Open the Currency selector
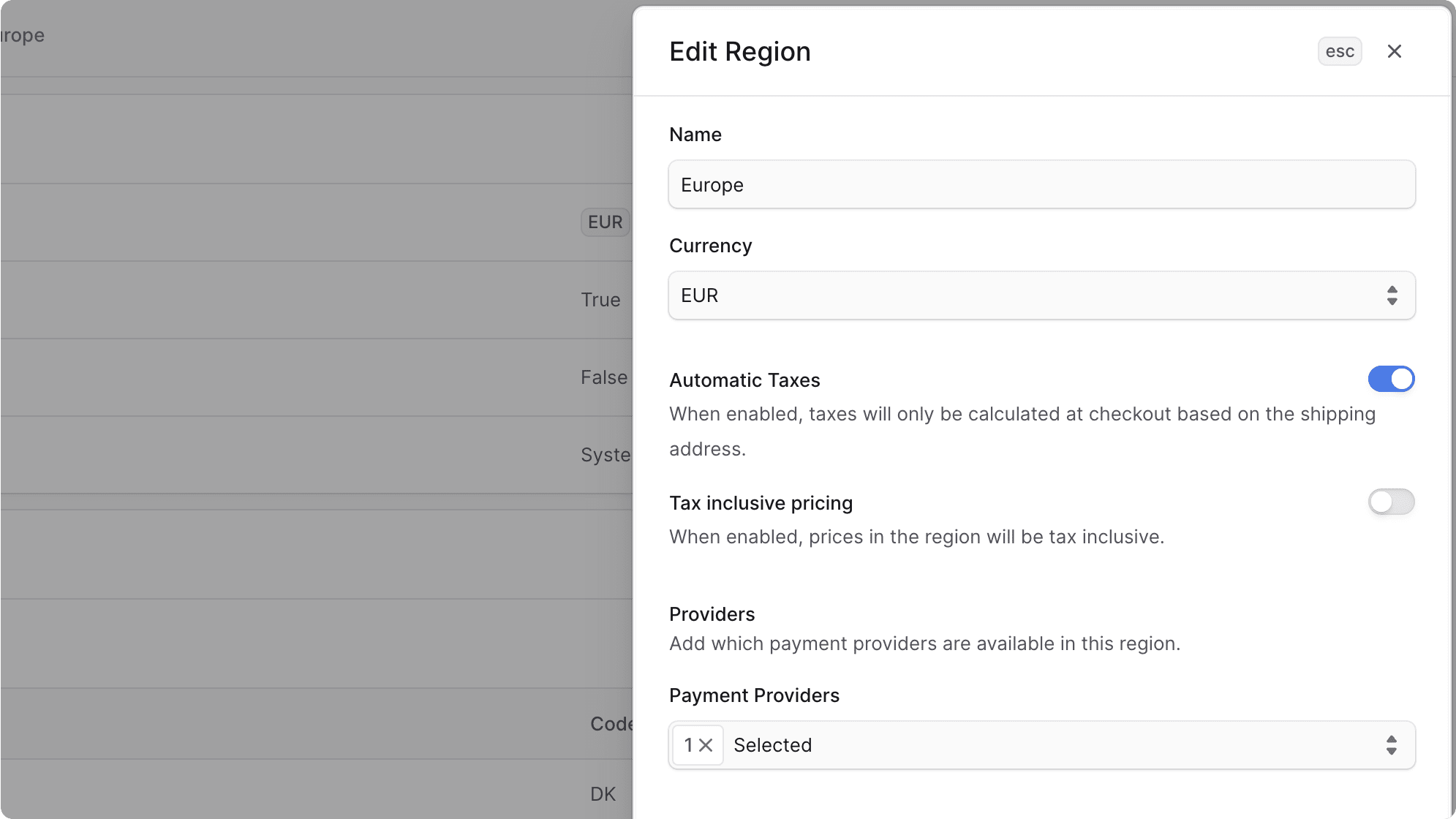The width and height of the screenshot is (1456, 819). [1041, 295]
